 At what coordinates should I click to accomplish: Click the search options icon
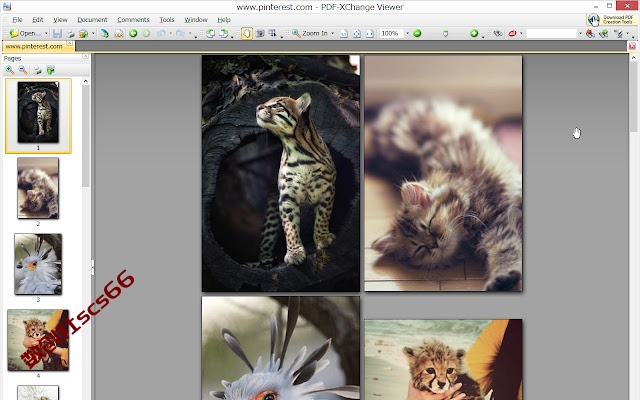[x=619, y=33]
